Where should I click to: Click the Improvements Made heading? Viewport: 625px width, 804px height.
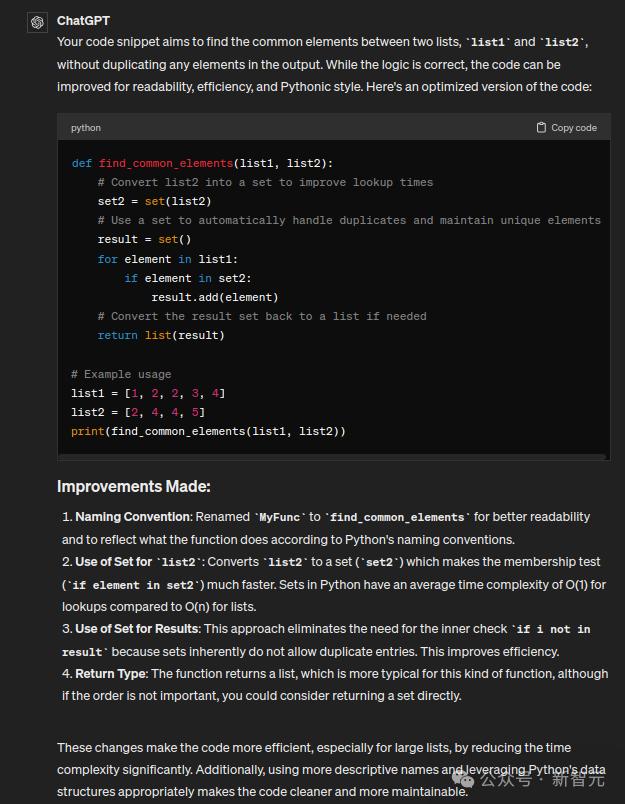click(133, 487)
